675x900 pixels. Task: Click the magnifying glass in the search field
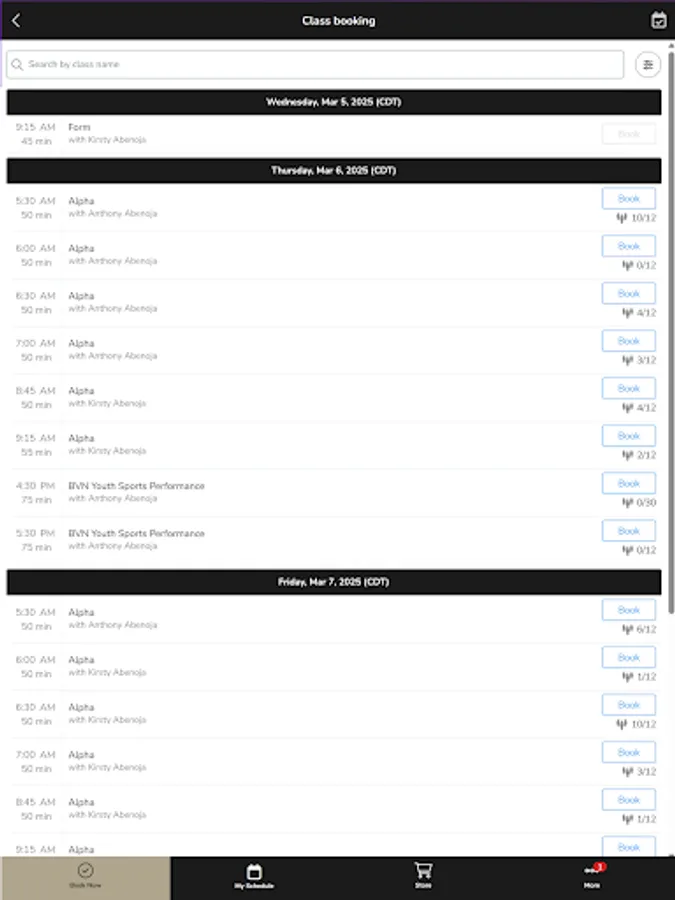[18, 64]
